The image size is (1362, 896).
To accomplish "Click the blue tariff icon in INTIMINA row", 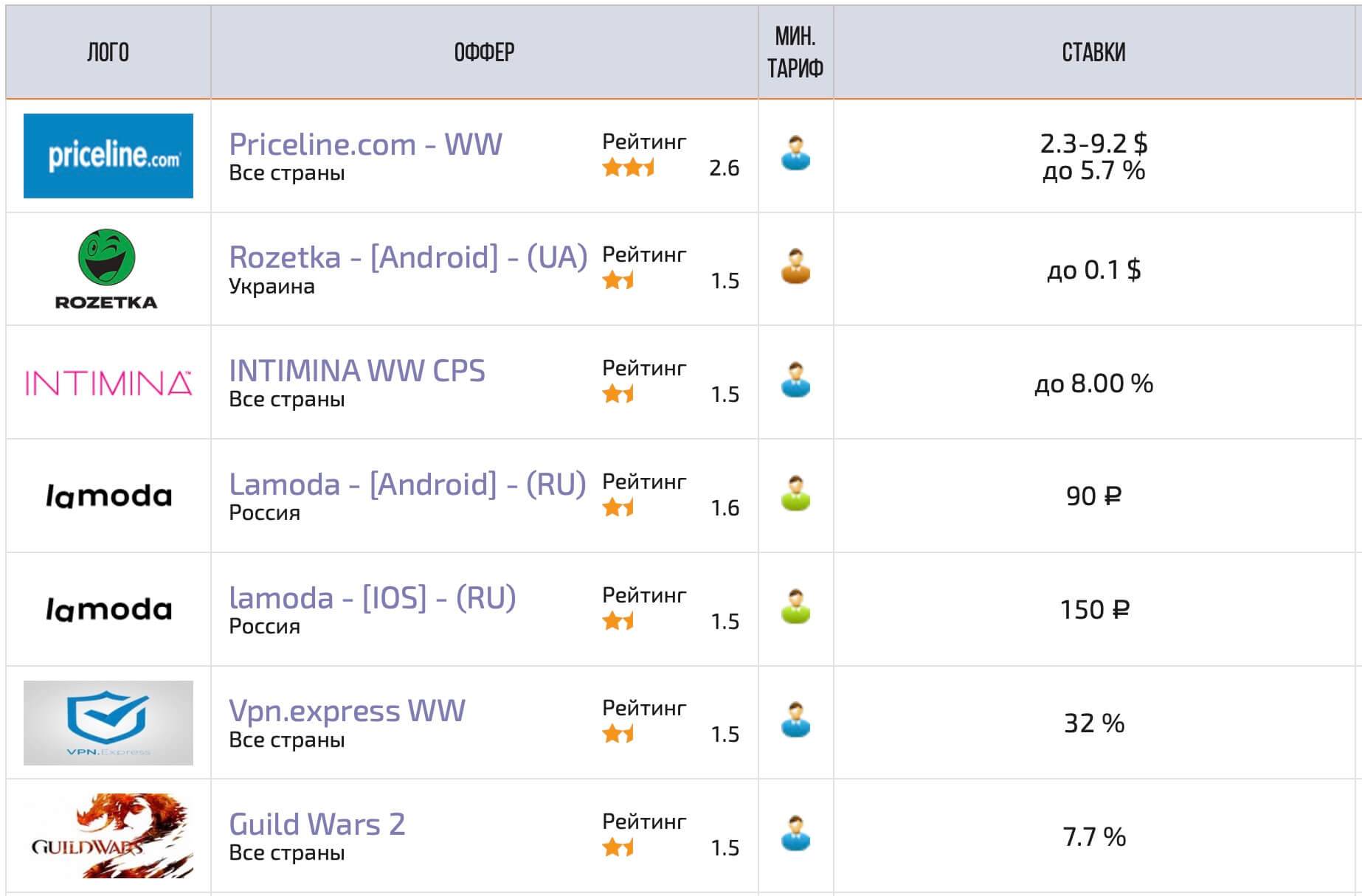I will [x=795, y=381].
